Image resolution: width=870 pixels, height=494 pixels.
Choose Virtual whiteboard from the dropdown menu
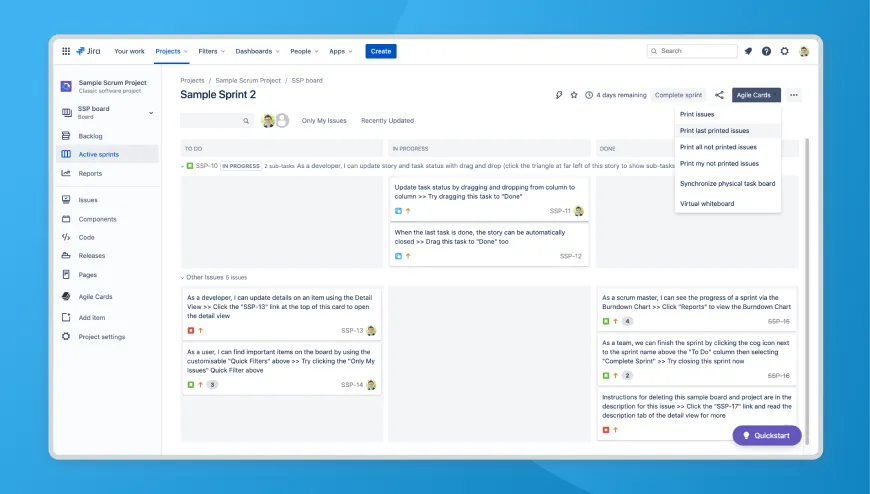707,203
